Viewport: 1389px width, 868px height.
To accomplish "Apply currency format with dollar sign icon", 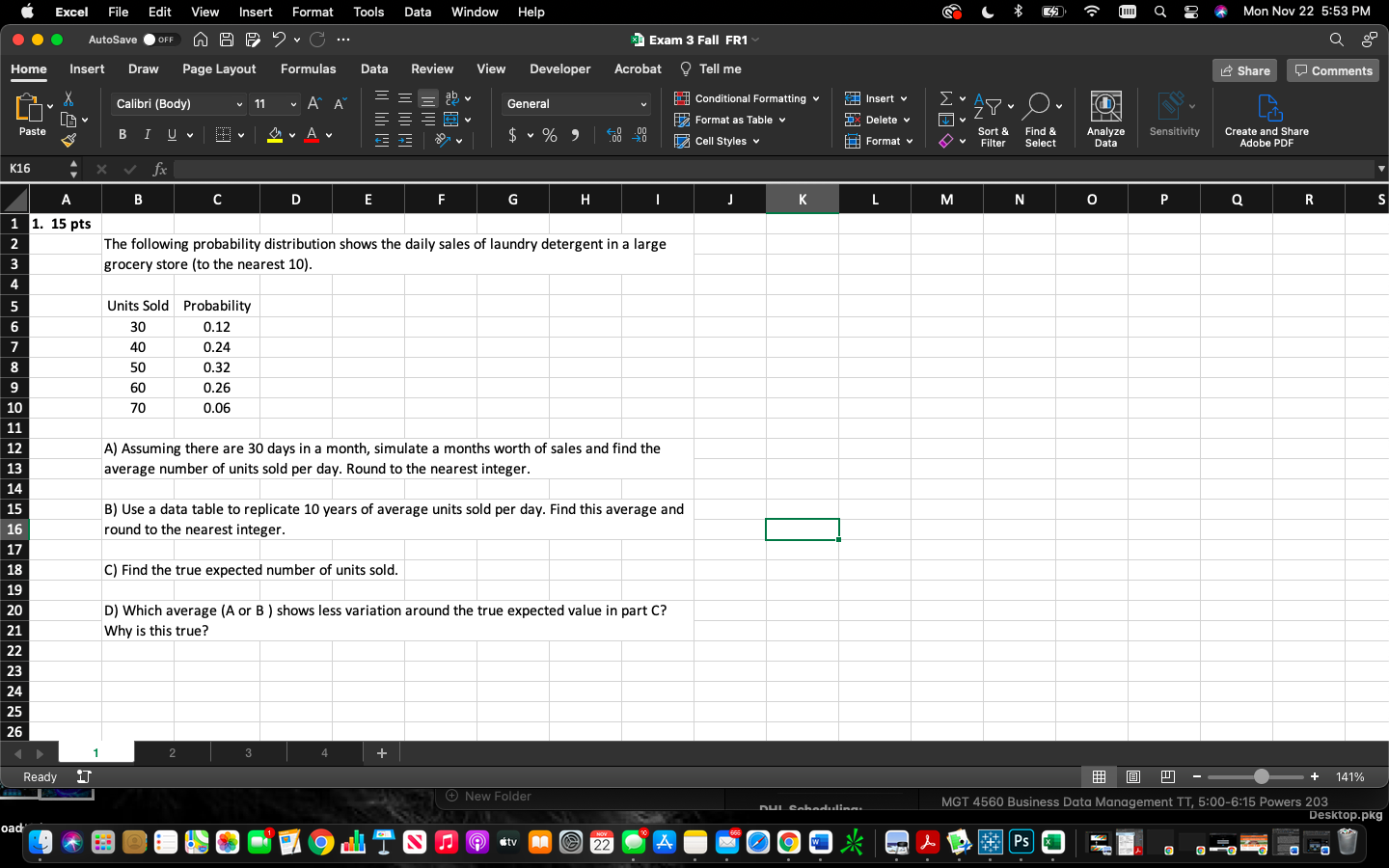I will pos(513,134).
